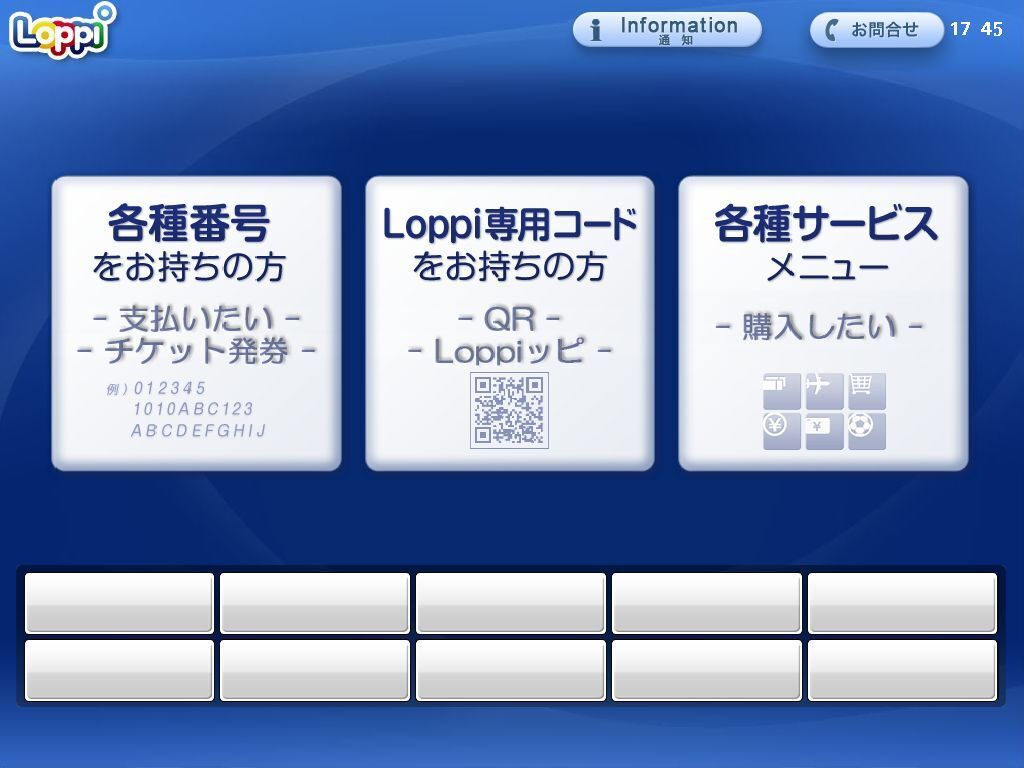1024x768 pixels.
Task: Tap the airplane icon in the services card
Action: pyautogui.click(x=824, y=391)
